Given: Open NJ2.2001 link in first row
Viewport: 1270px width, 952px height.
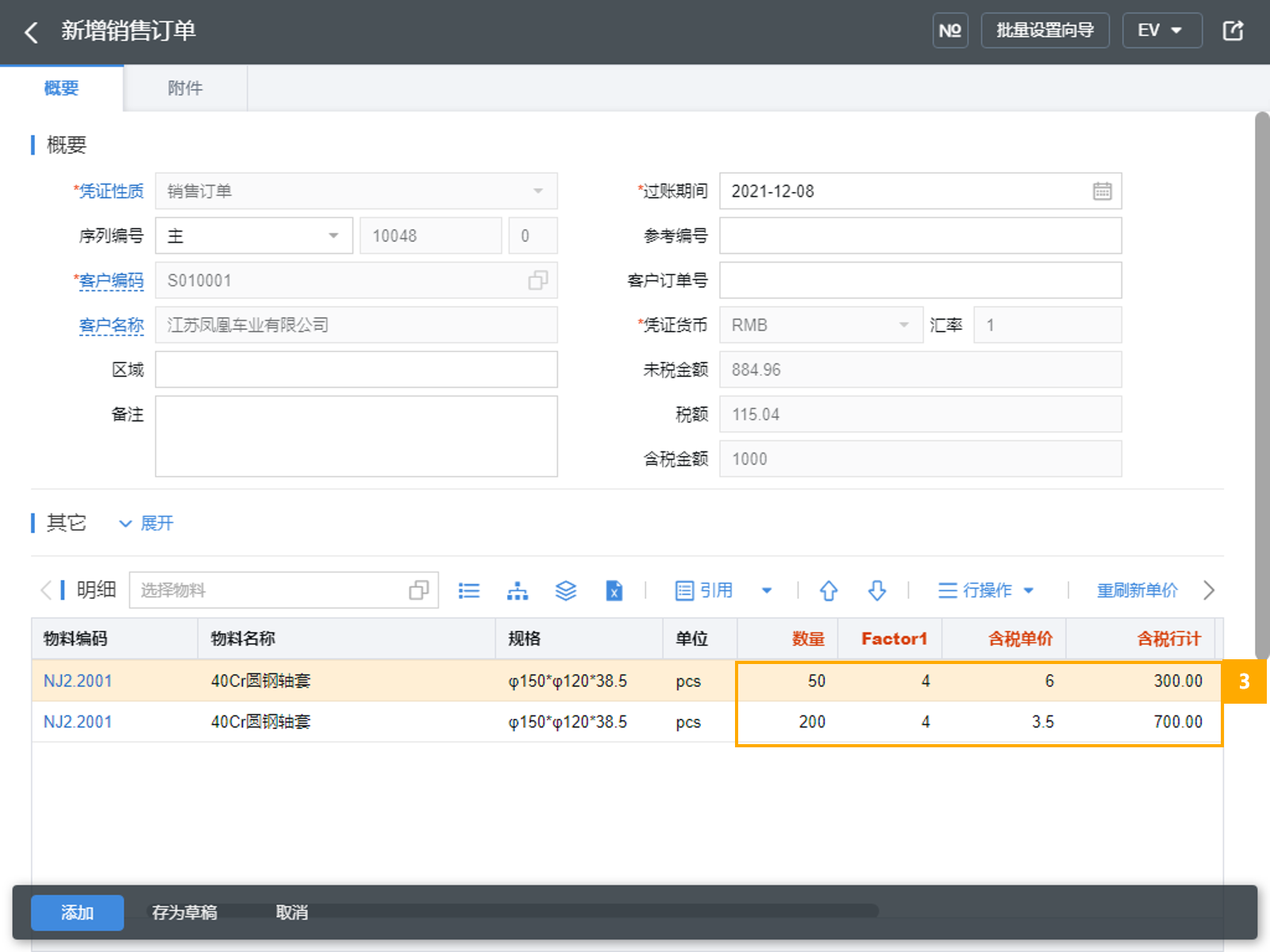Looking at the screenshot, I should (78, 681).
